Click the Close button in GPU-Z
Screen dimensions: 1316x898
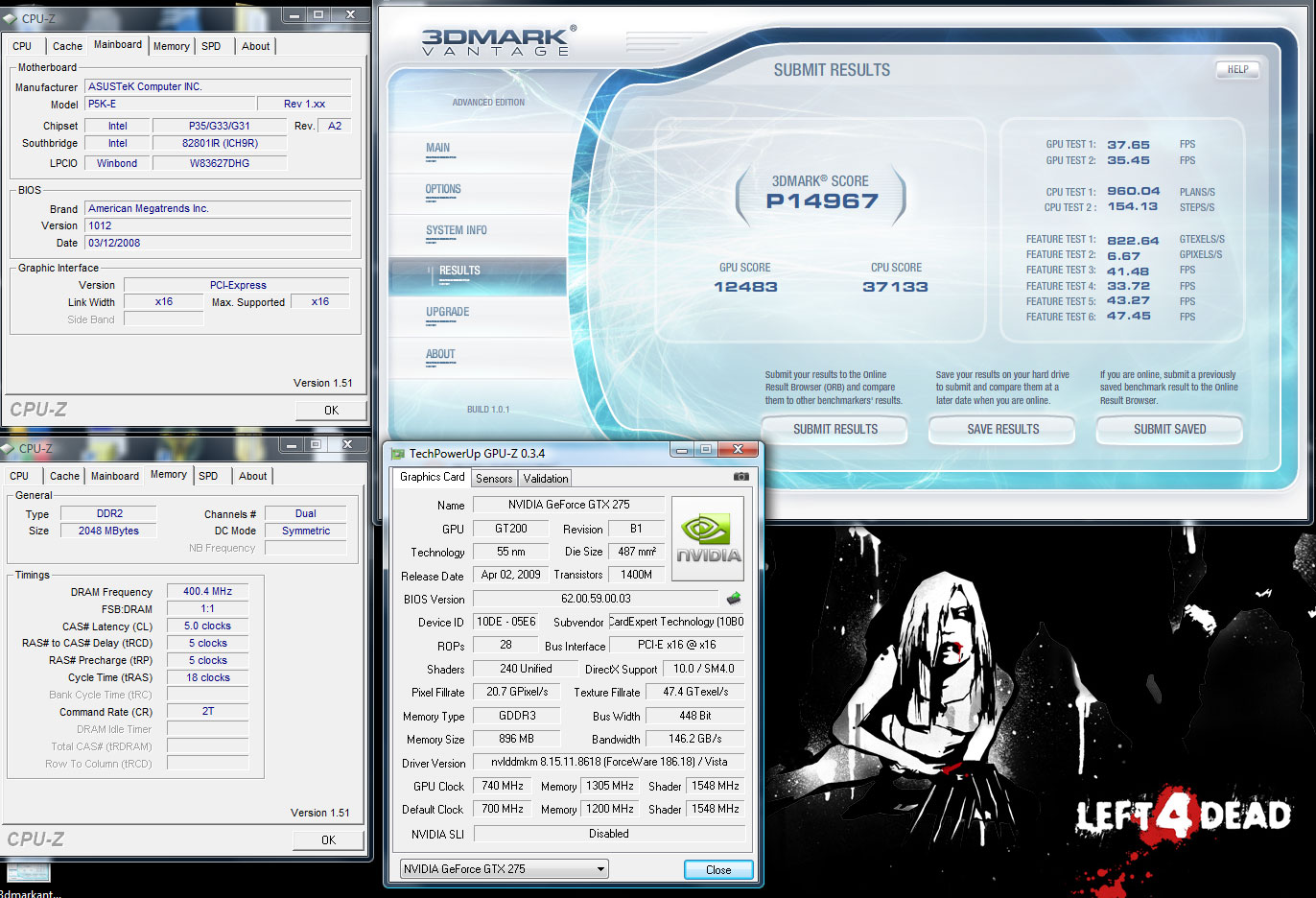tap(718, 870)
